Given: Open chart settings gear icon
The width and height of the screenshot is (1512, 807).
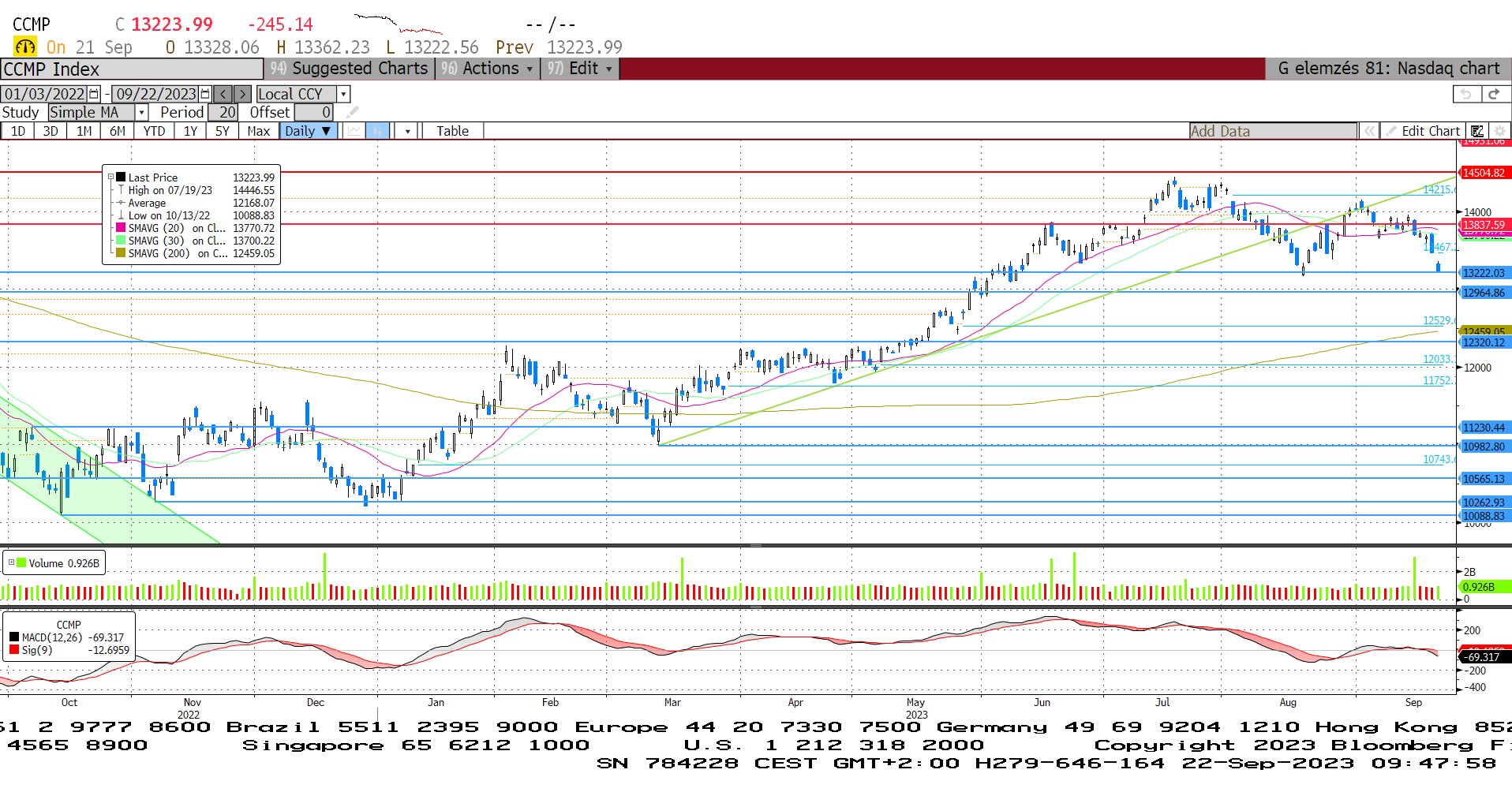Looking at the screenshot, I should [x=1499, y=131].
